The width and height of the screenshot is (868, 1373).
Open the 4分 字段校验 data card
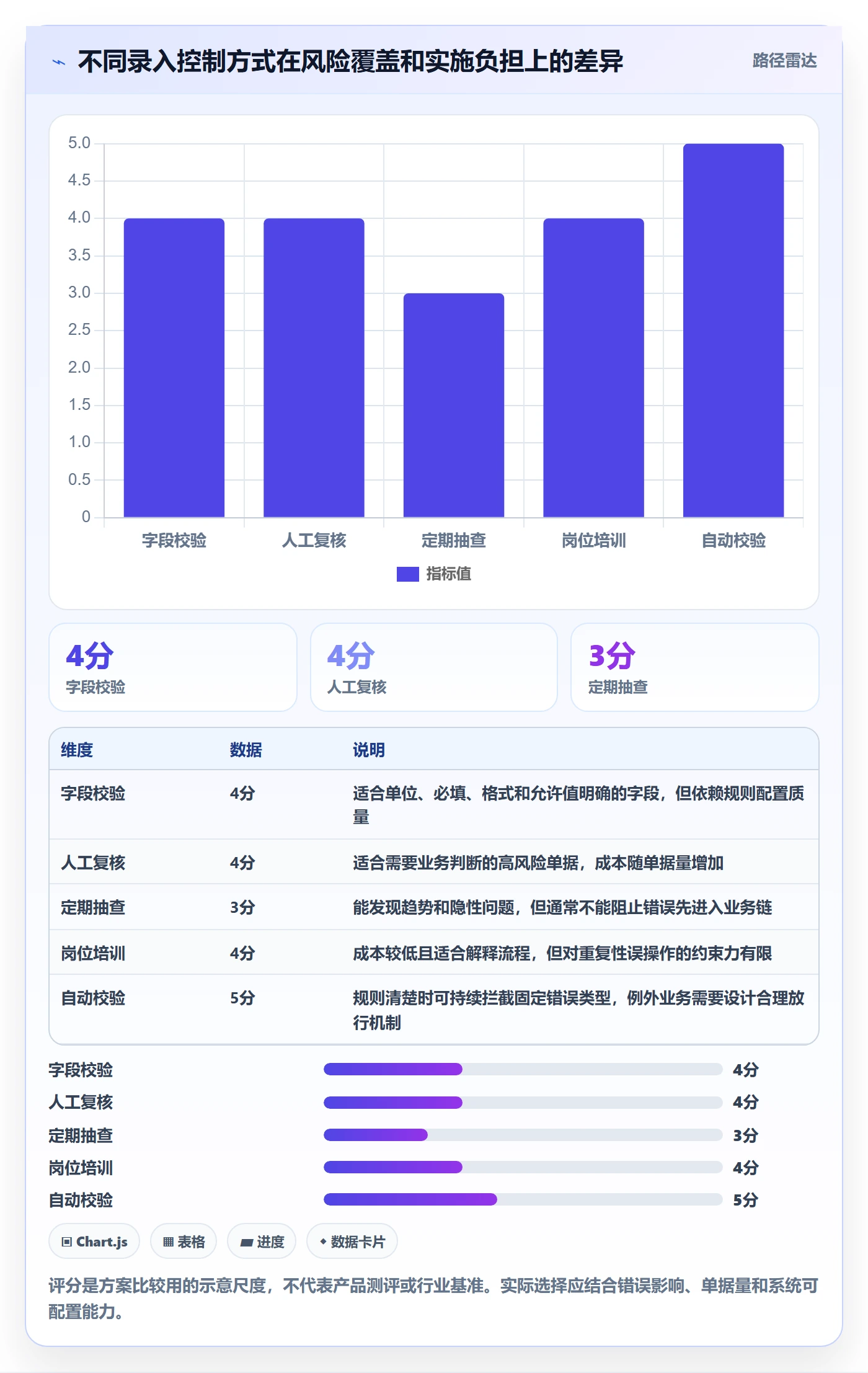point(173,667)
